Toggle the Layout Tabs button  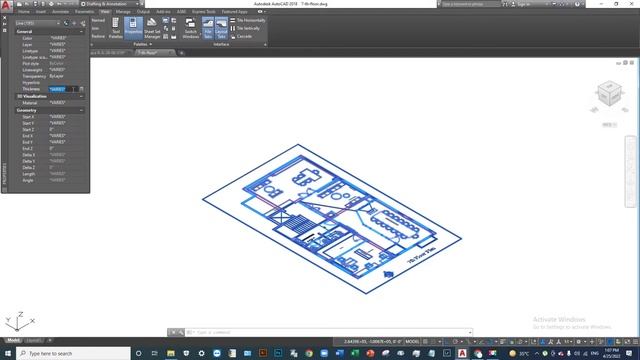[221, 28]
